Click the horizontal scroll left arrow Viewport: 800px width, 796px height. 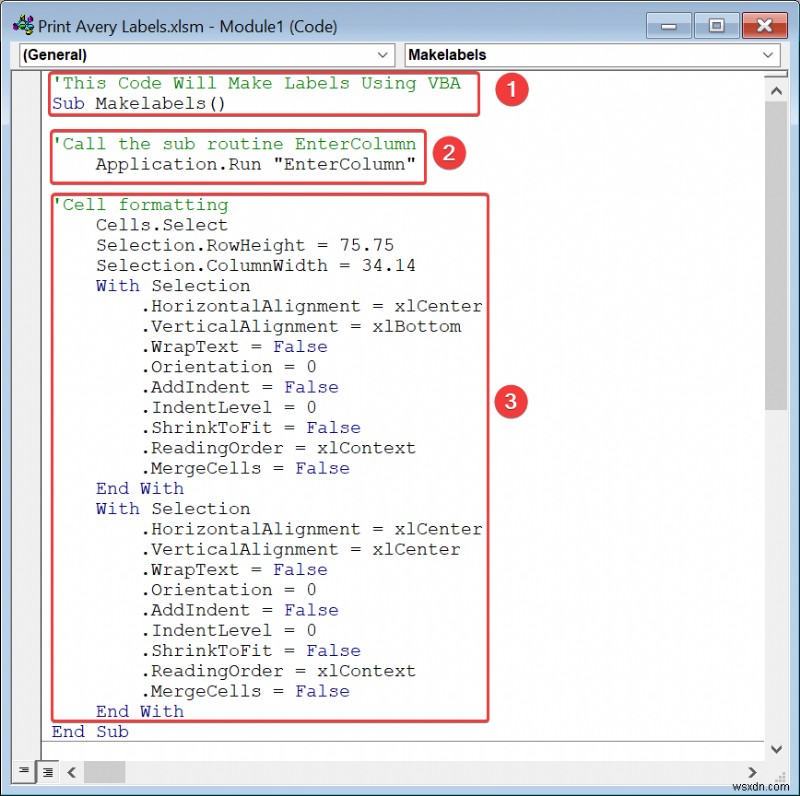70,772
